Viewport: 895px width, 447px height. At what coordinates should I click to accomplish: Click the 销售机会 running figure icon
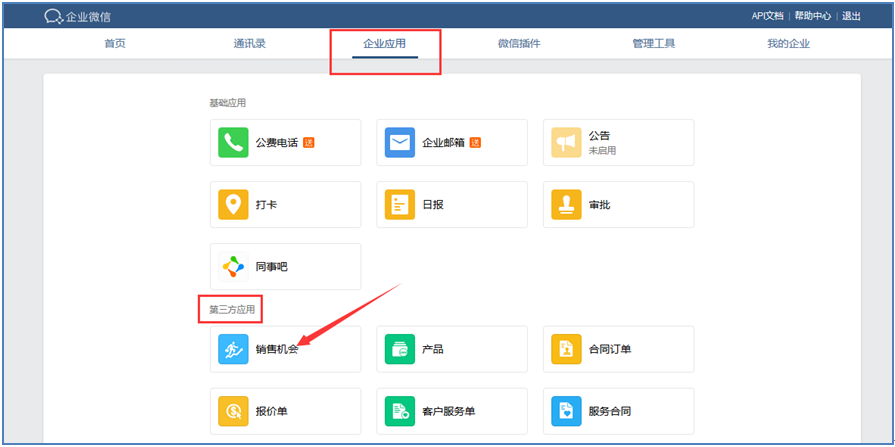pos(233,349)
